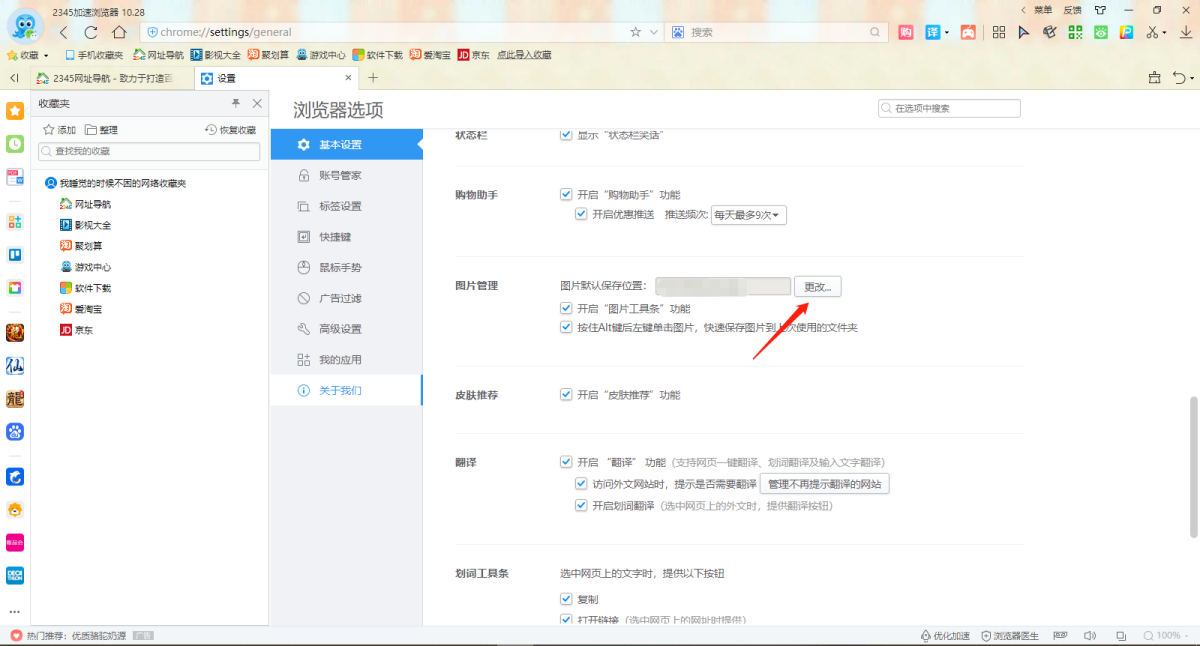Click the 更改... button for image location
The width and height of the screenshot is (1200, 646).
click(817, 287)
